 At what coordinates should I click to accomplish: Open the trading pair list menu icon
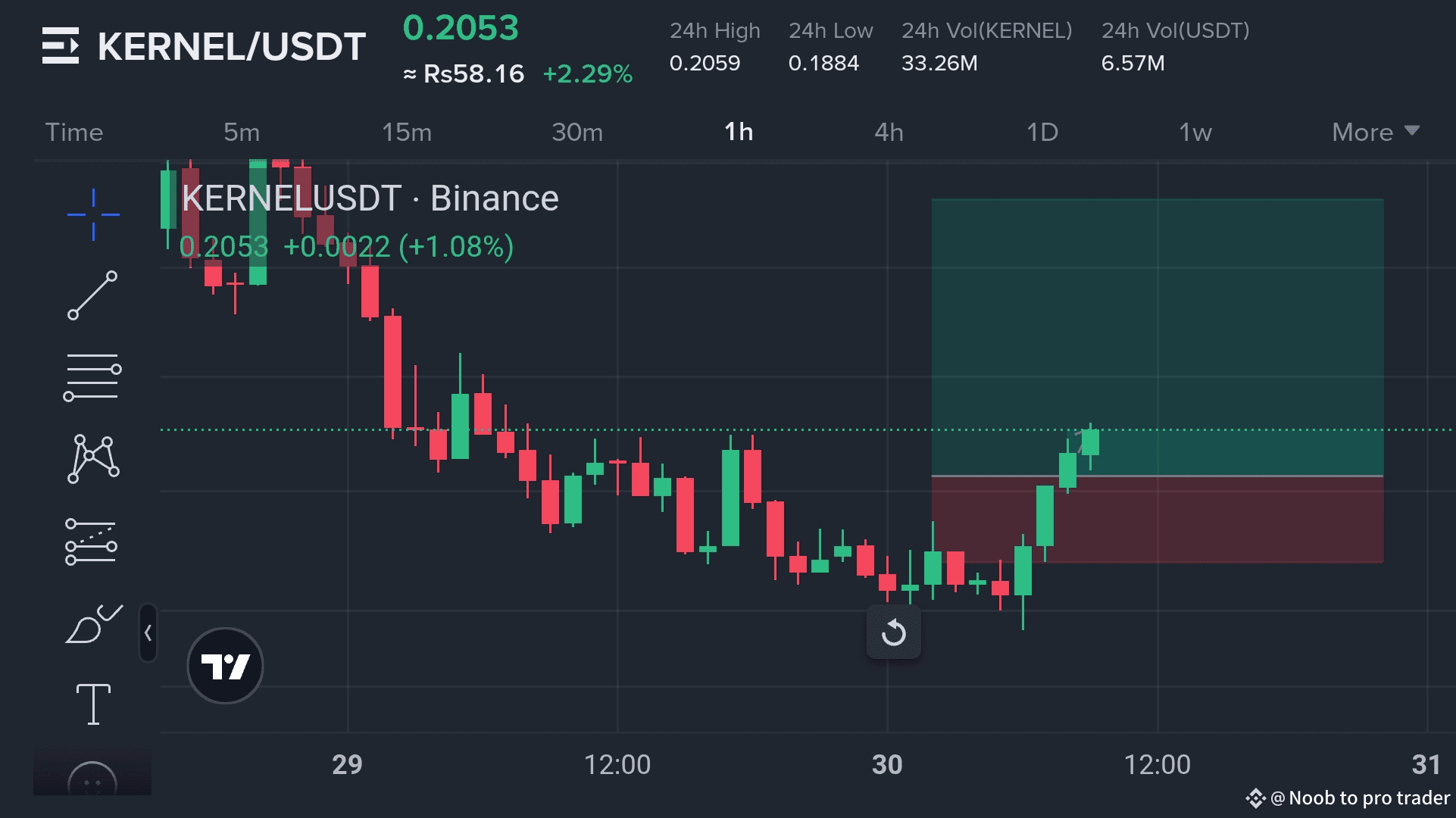[61, 45]
